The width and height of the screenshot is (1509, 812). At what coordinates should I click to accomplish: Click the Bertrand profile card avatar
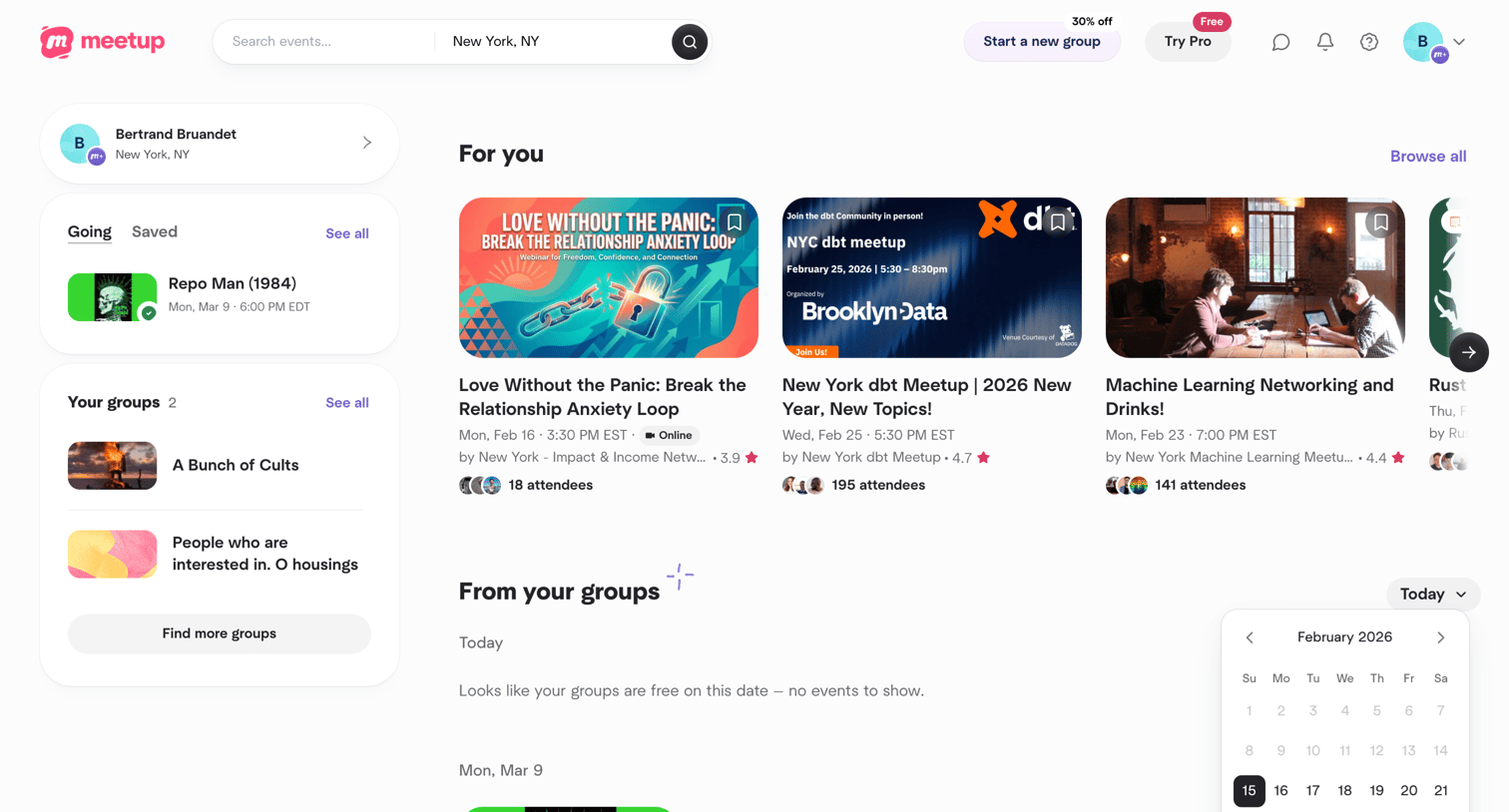pyautogui.click(x=81, y=144)
